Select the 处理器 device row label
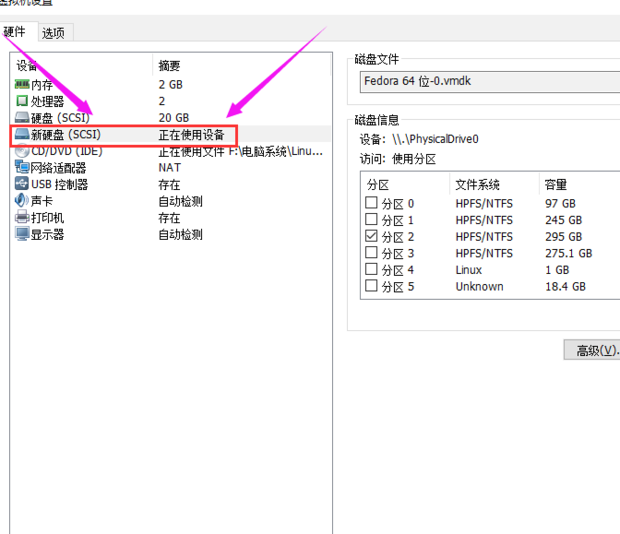The height and width of the screenshot is (534, 620). point(47,102)
